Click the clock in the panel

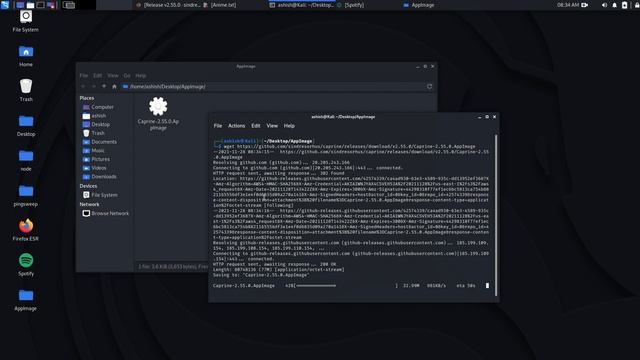pos(568,5)
